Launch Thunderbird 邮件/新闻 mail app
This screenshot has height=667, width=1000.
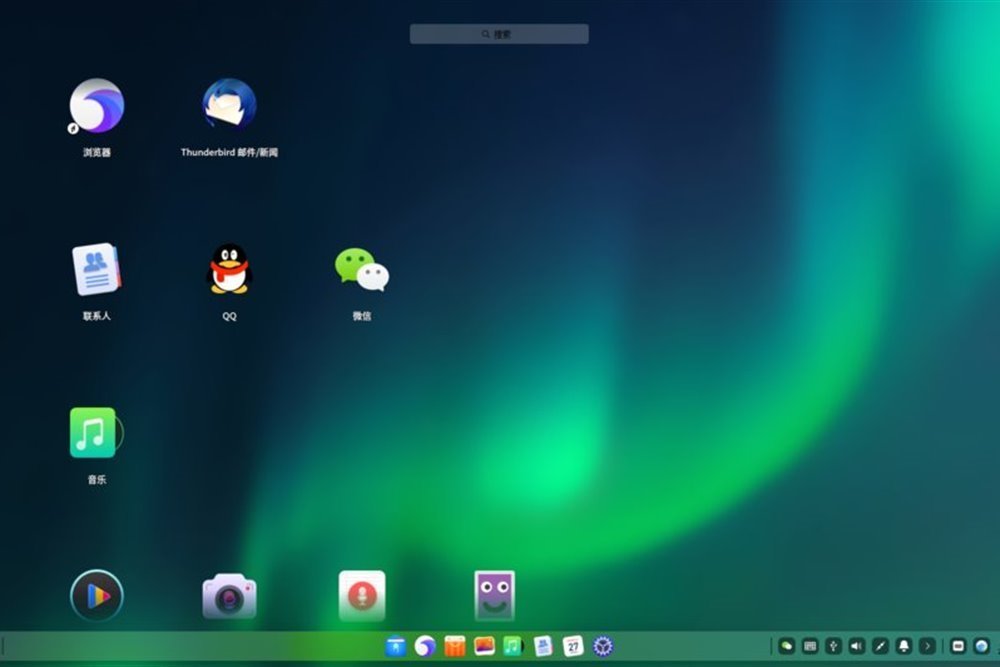coord(229,105)
